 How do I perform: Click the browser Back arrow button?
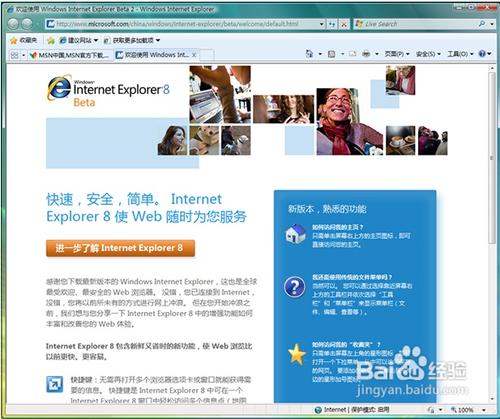13,24
